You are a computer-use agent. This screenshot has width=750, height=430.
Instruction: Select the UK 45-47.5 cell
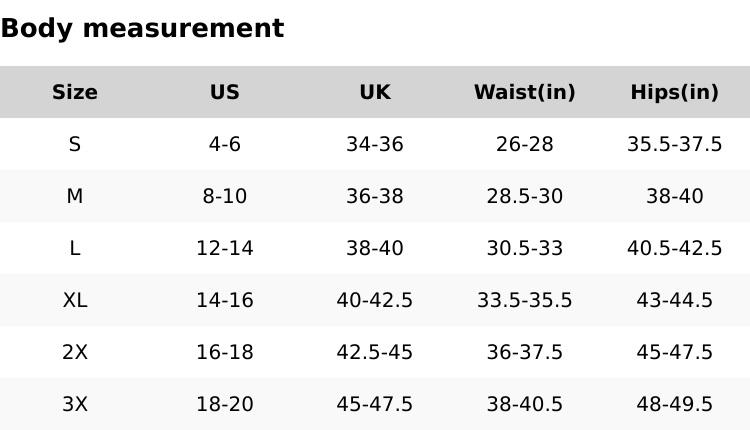pyautogui.click(x=375, y=405)
